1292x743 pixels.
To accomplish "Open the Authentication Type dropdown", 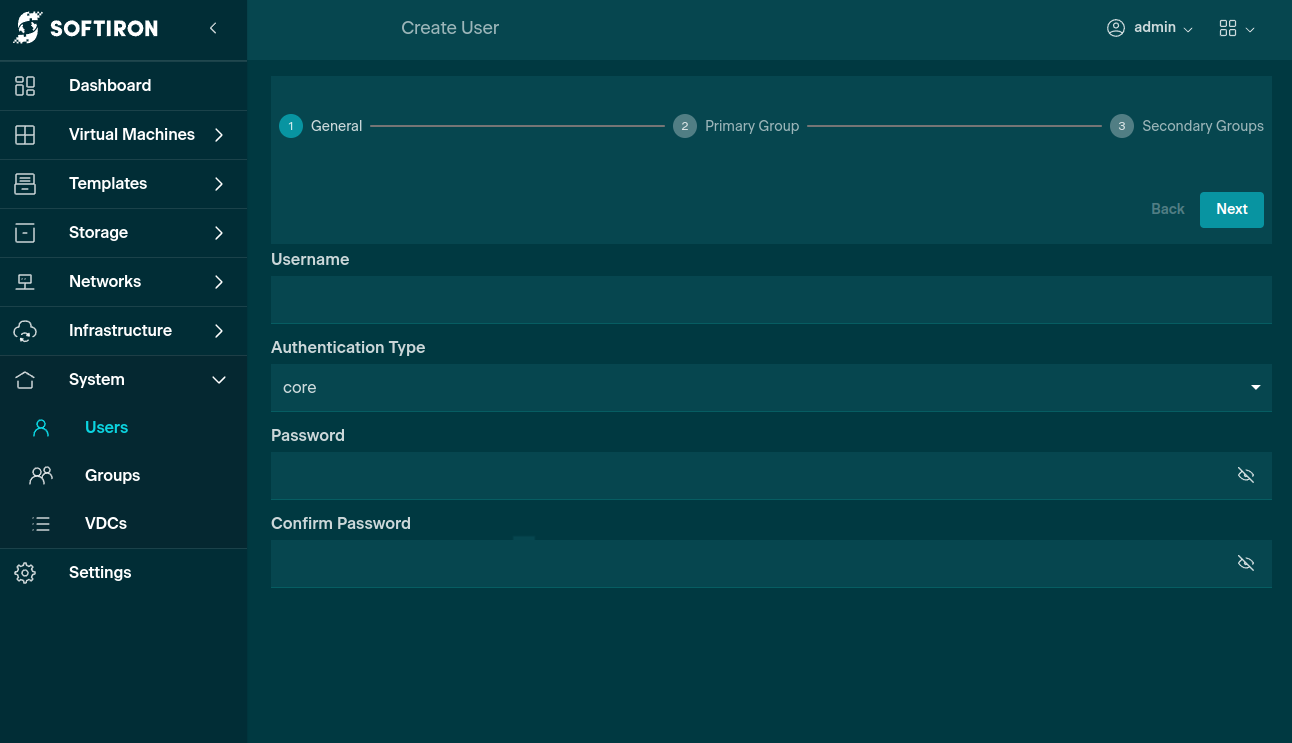I will [x=770, y=388].
